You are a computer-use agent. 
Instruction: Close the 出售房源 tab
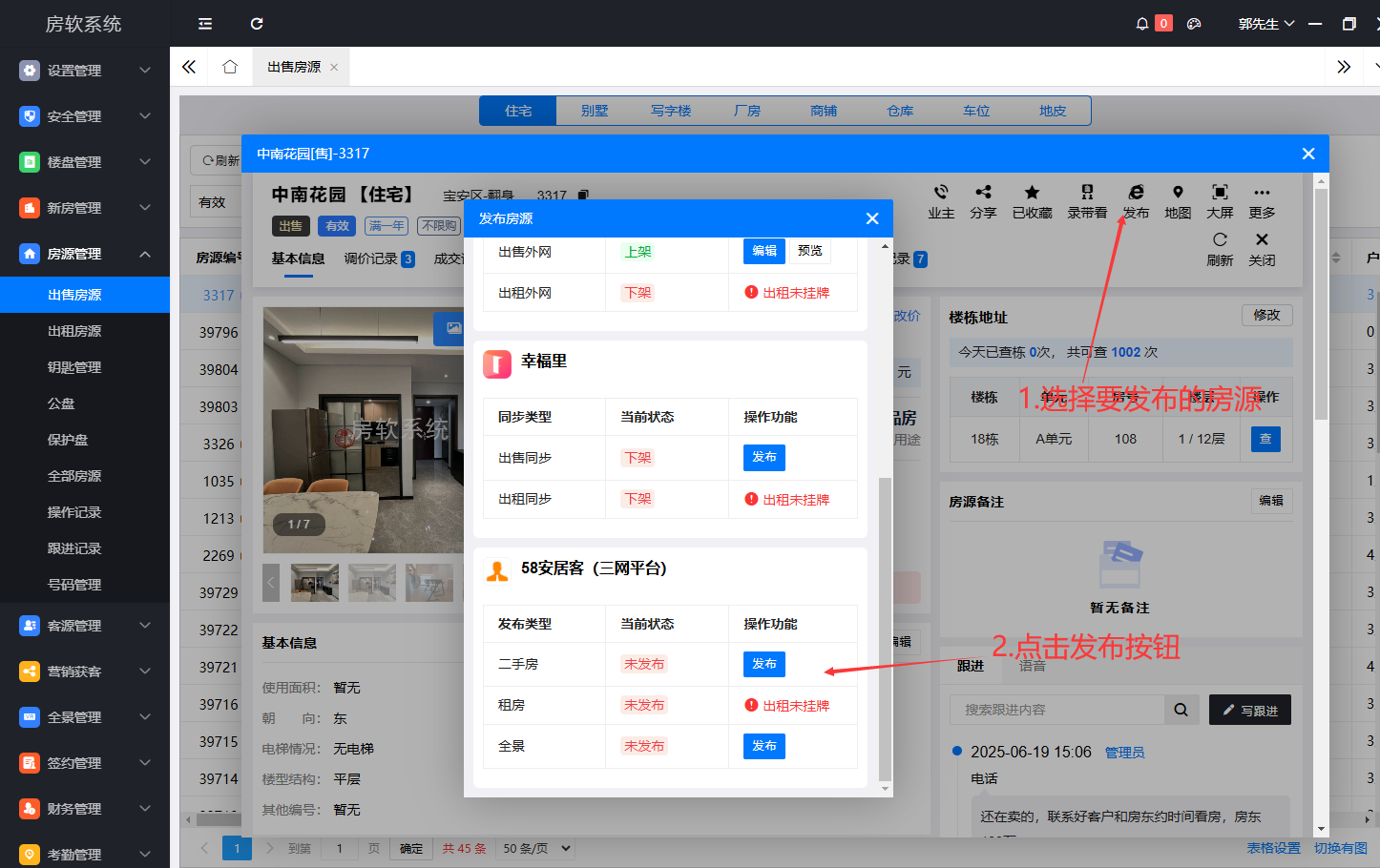coord(334,67)
